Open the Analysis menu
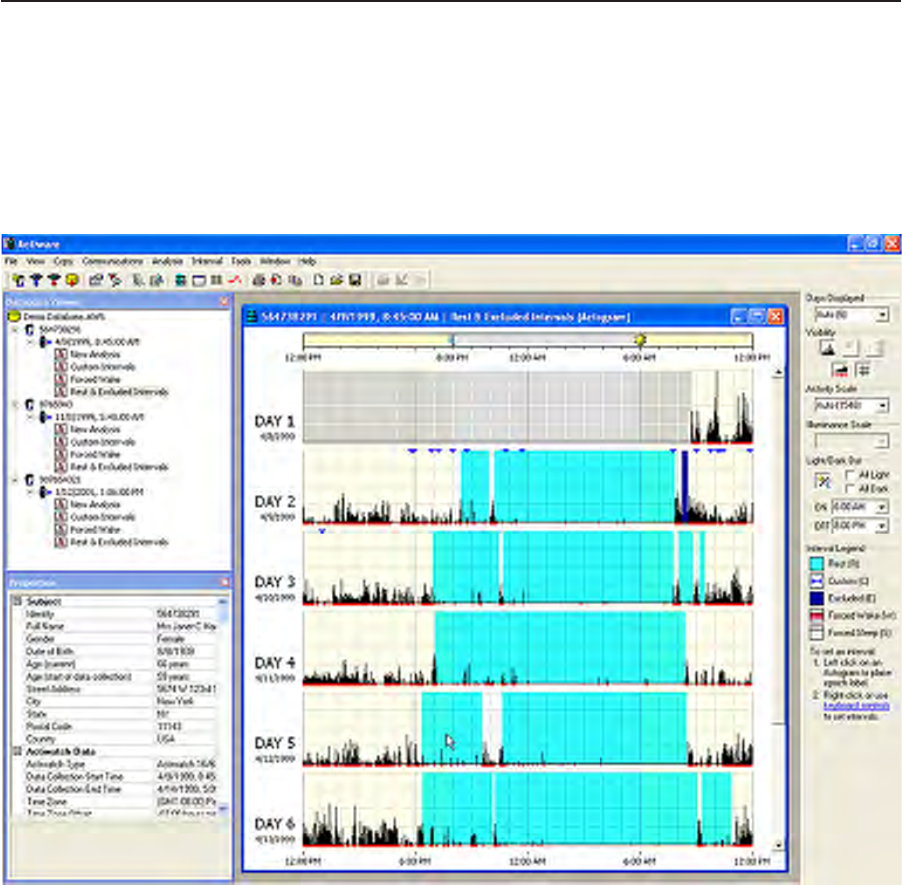902x885 pixels. (x=168, y=261)
